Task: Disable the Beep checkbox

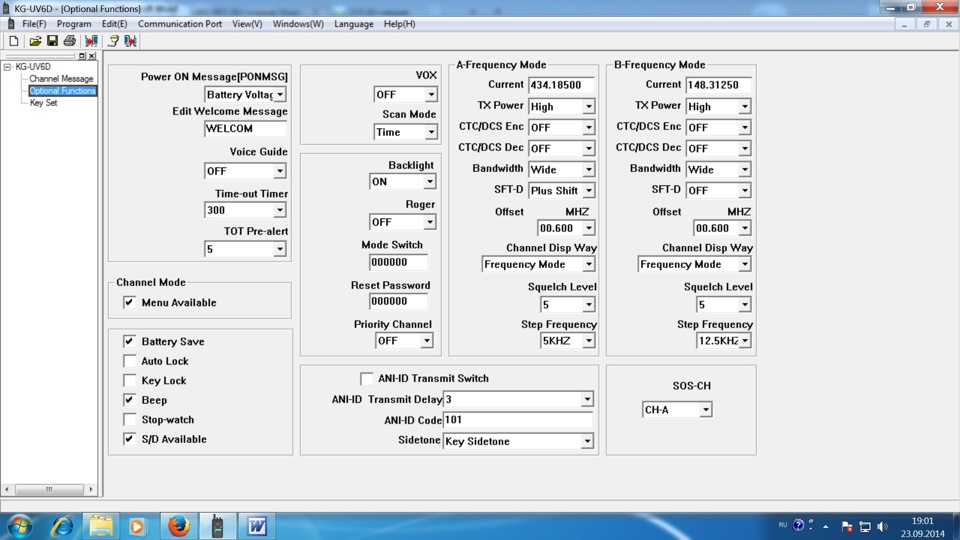Action: pos(129,400)
